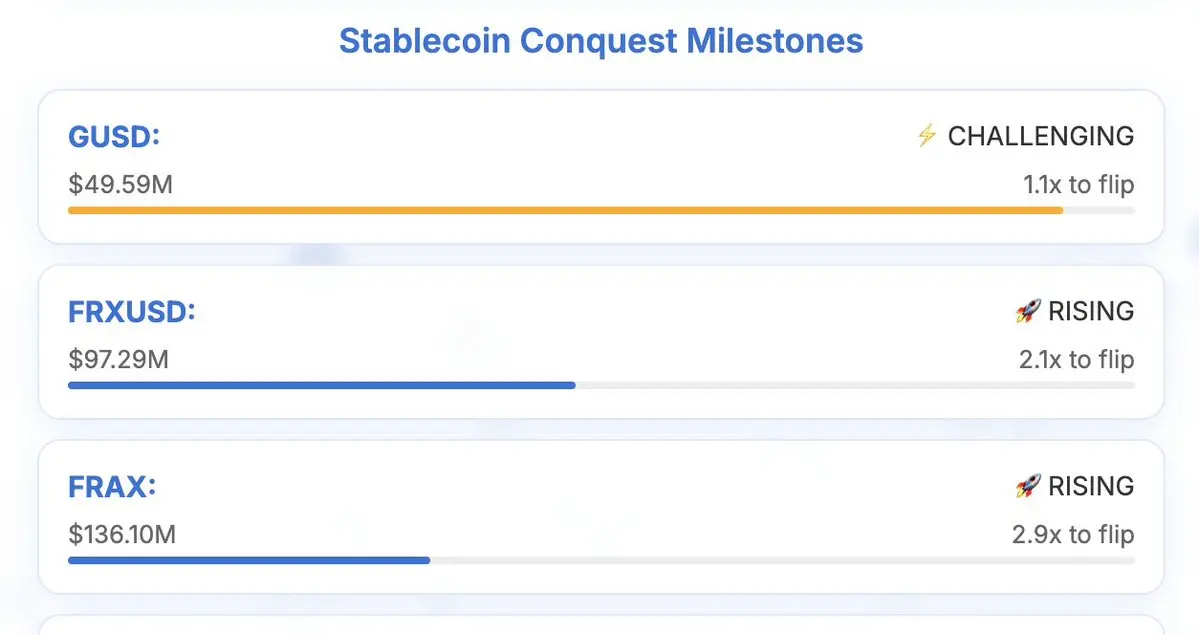Click the RISING status in FRAX card
1199x635 pixels.
[1091, 486]
